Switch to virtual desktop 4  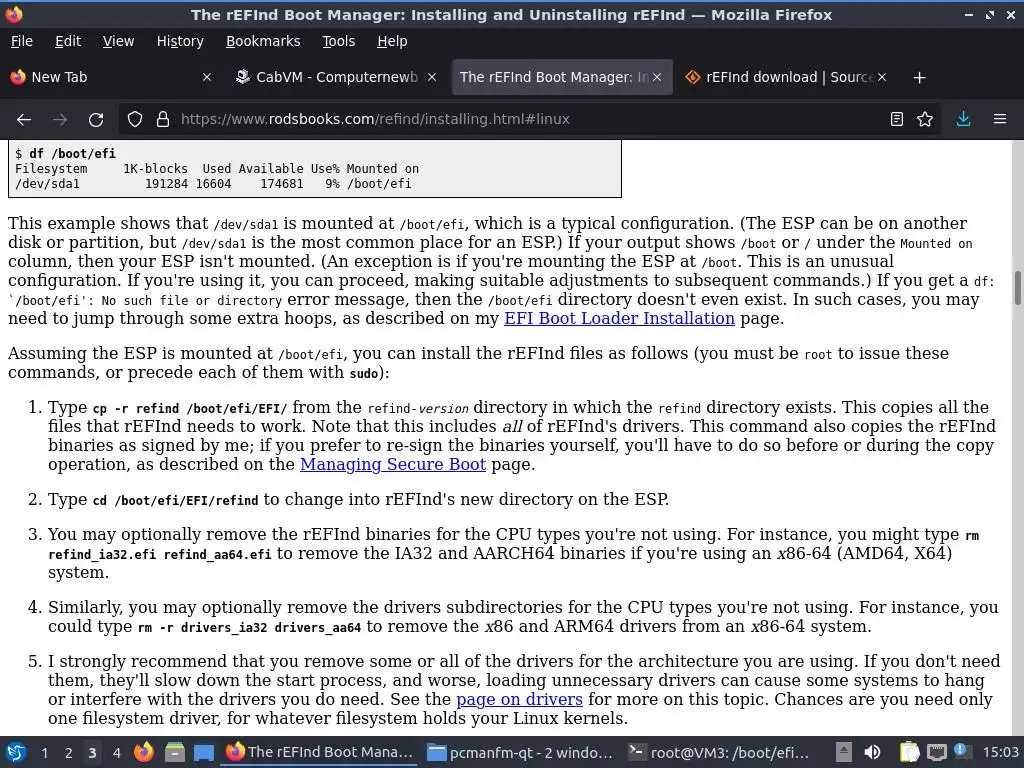click(x=117, y=753)
